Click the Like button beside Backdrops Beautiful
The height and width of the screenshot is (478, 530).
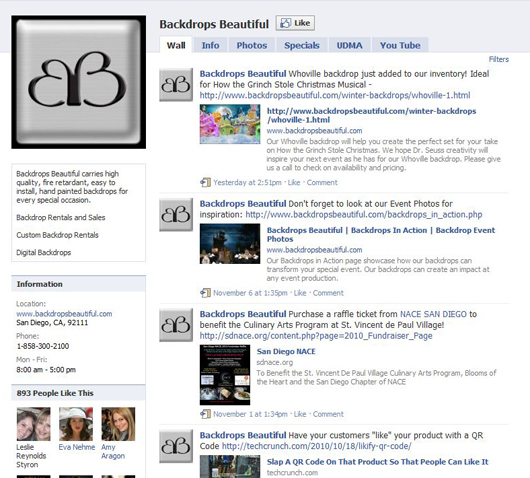[295, 23]
